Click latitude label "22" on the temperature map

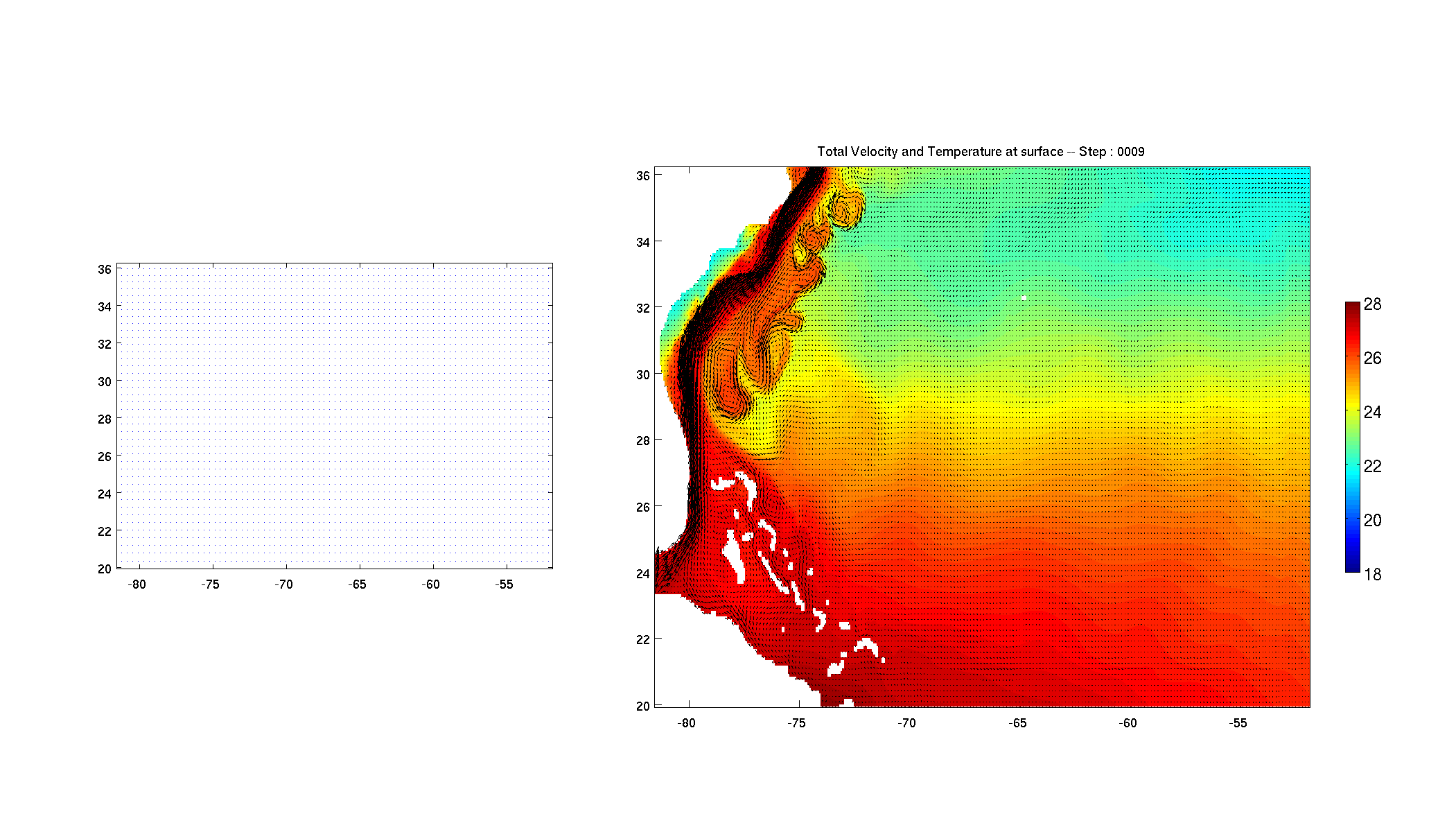coord(643,640)
